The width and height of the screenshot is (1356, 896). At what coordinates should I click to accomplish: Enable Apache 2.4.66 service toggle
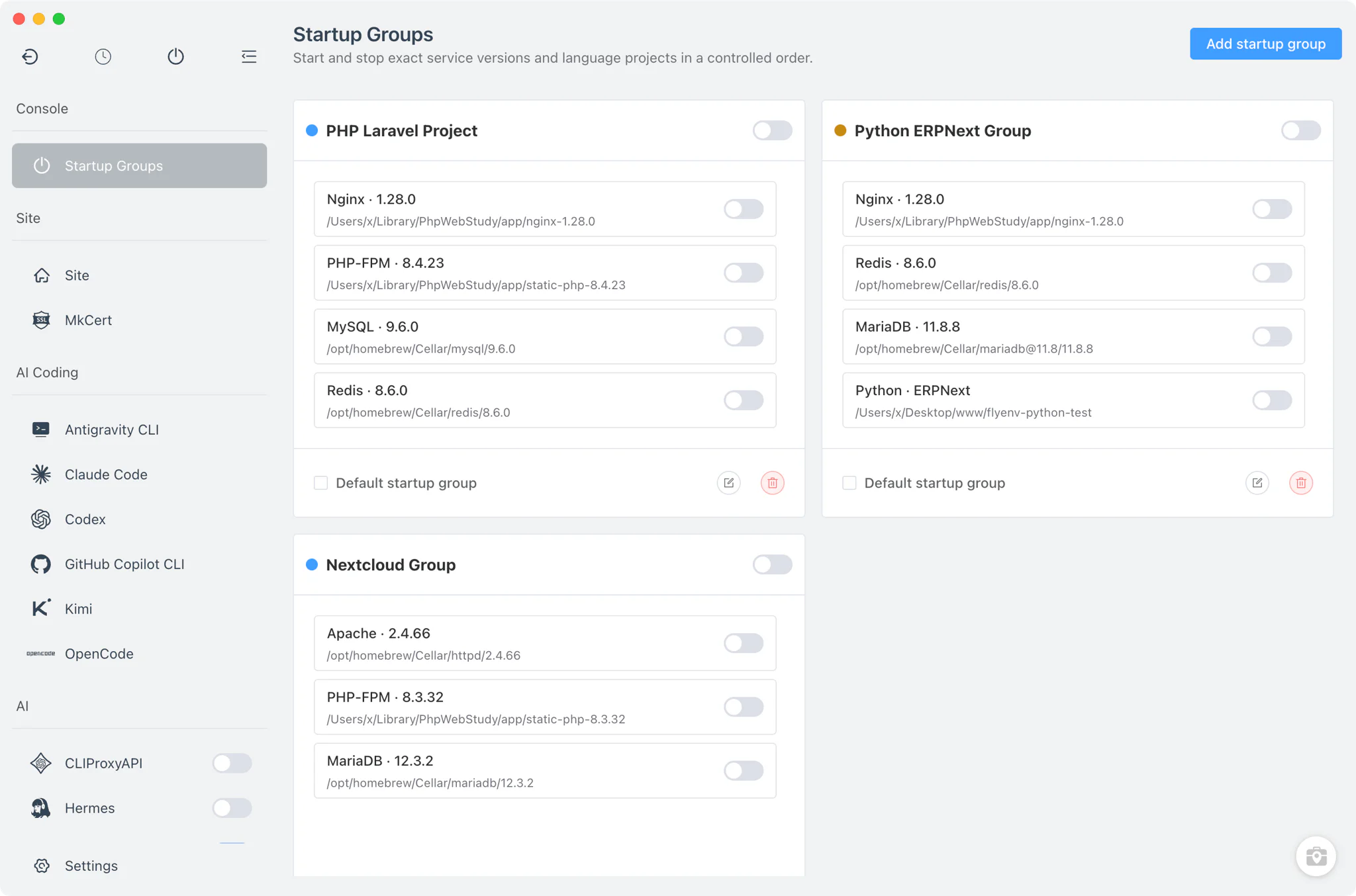point(744,643)
